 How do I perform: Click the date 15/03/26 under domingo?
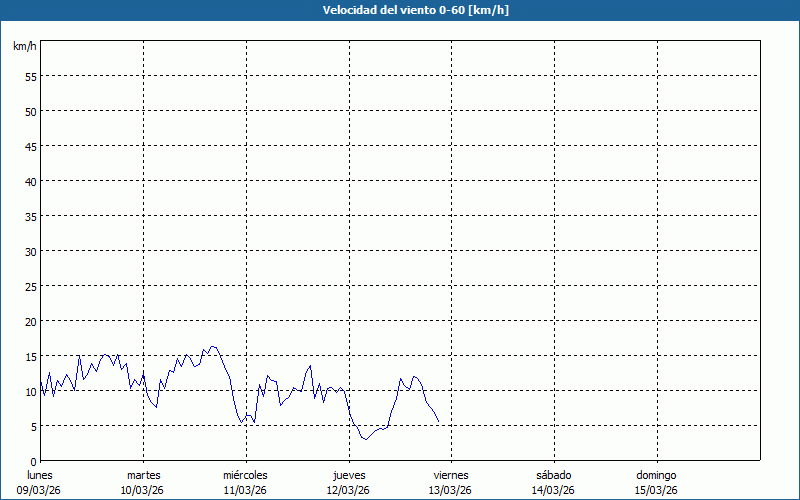tap(655, 490)
